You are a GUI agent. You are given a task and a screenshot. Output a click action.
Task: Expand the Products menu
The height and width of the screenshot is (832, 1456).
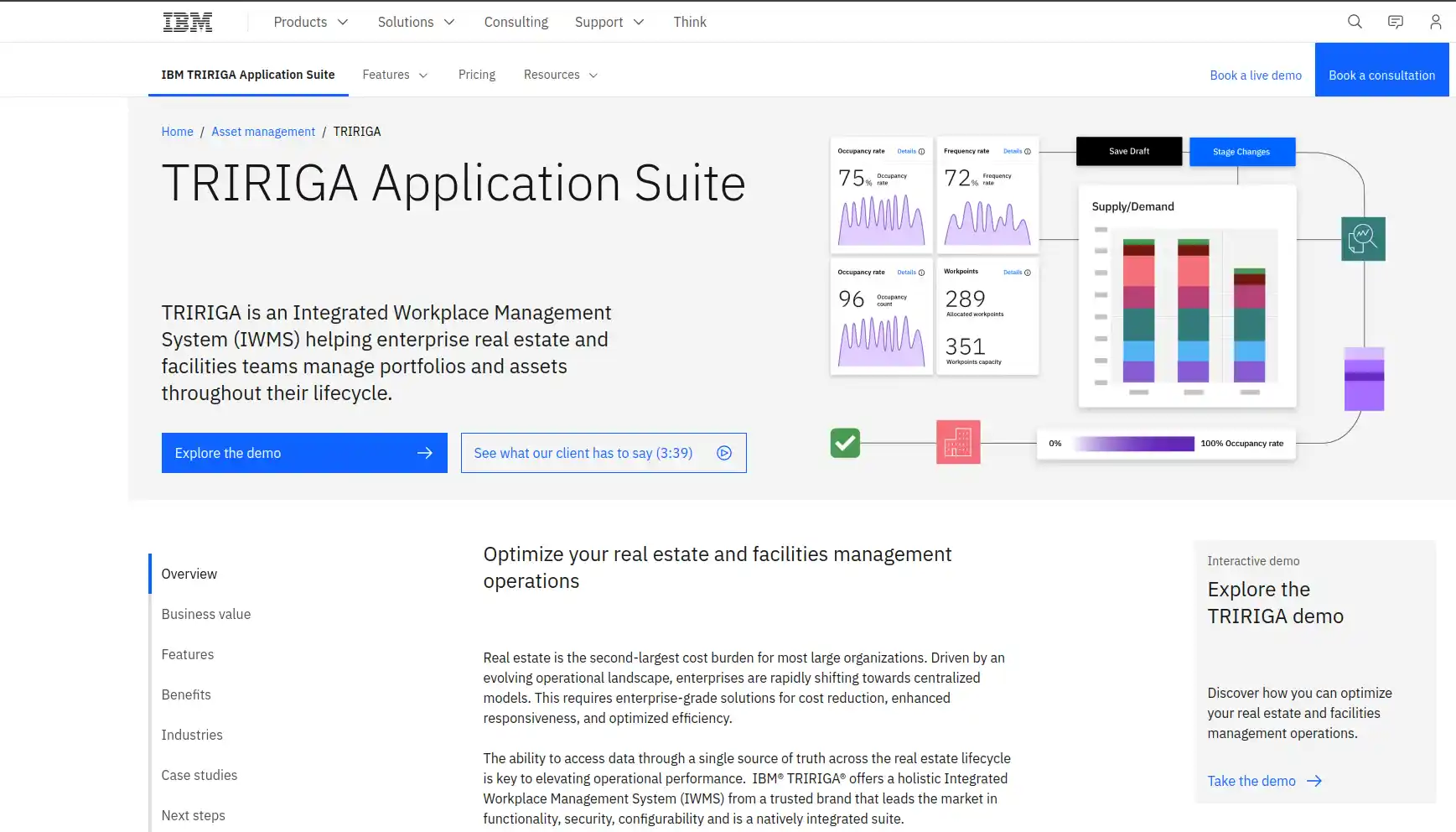point(311,22)
